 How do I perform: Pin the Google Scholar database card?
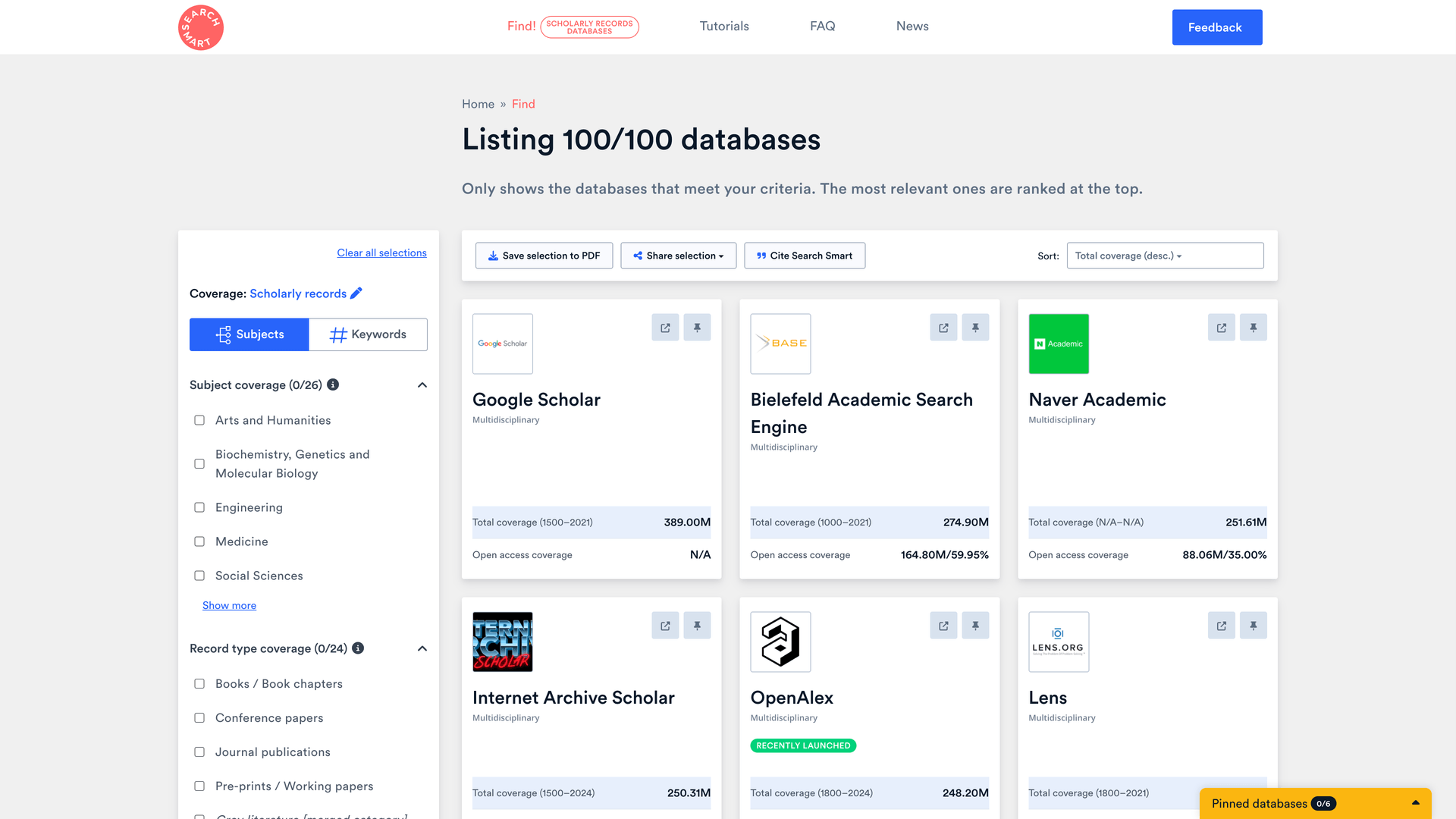click(x=697, y=327)
